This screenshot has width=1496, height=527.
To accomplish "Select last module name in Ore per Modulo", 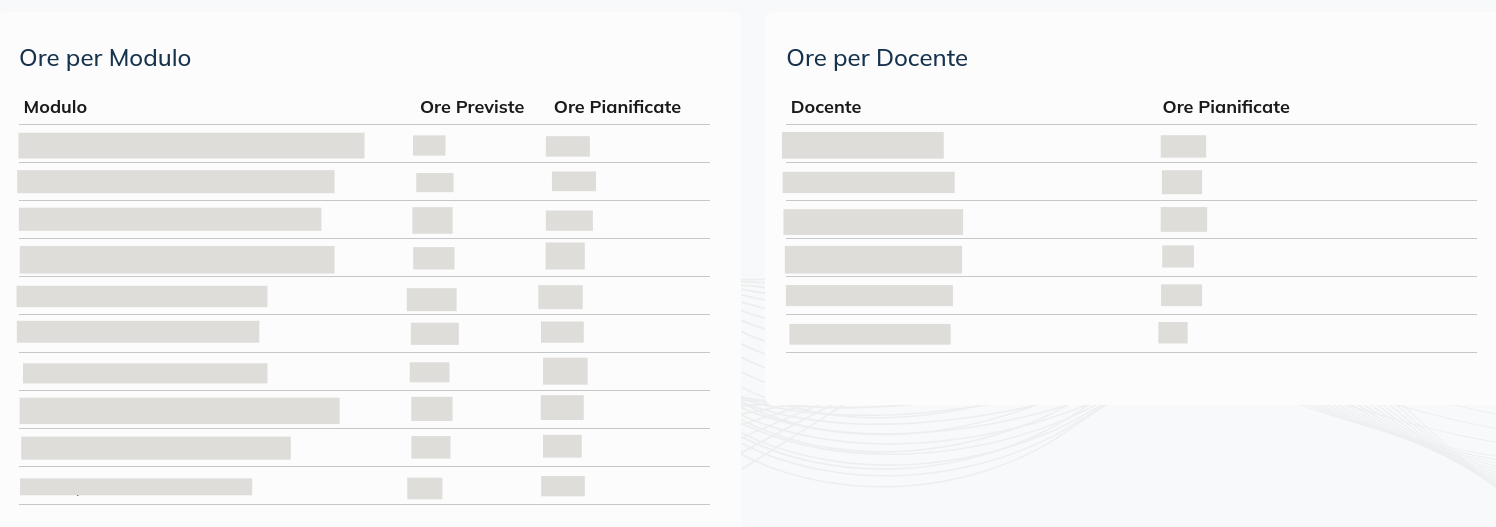I will [x=136, y=487].
